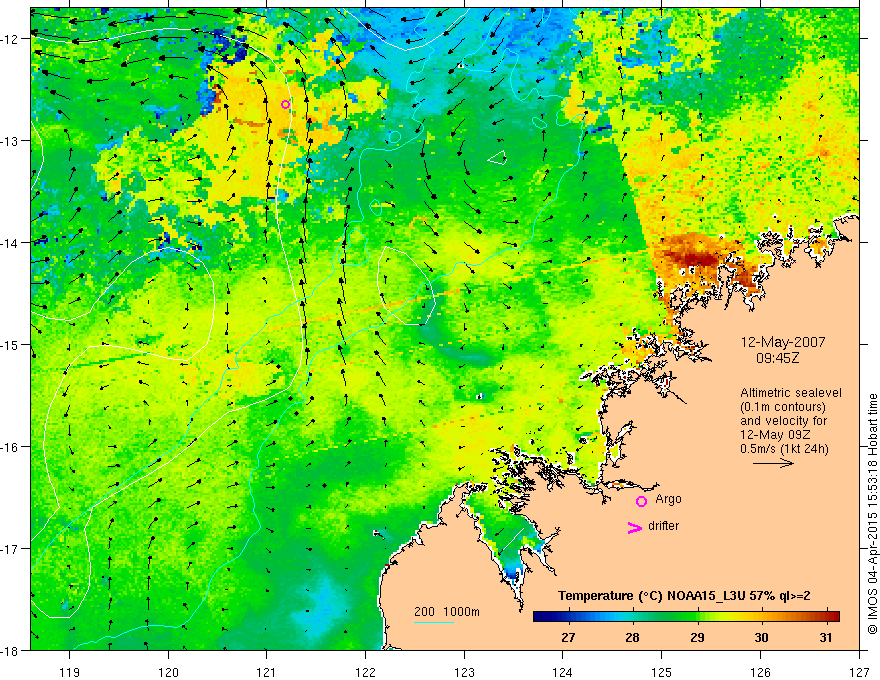Click the latitude -12 axis label
This screenshot has width=880, height=680.
[x=11, y=39]
